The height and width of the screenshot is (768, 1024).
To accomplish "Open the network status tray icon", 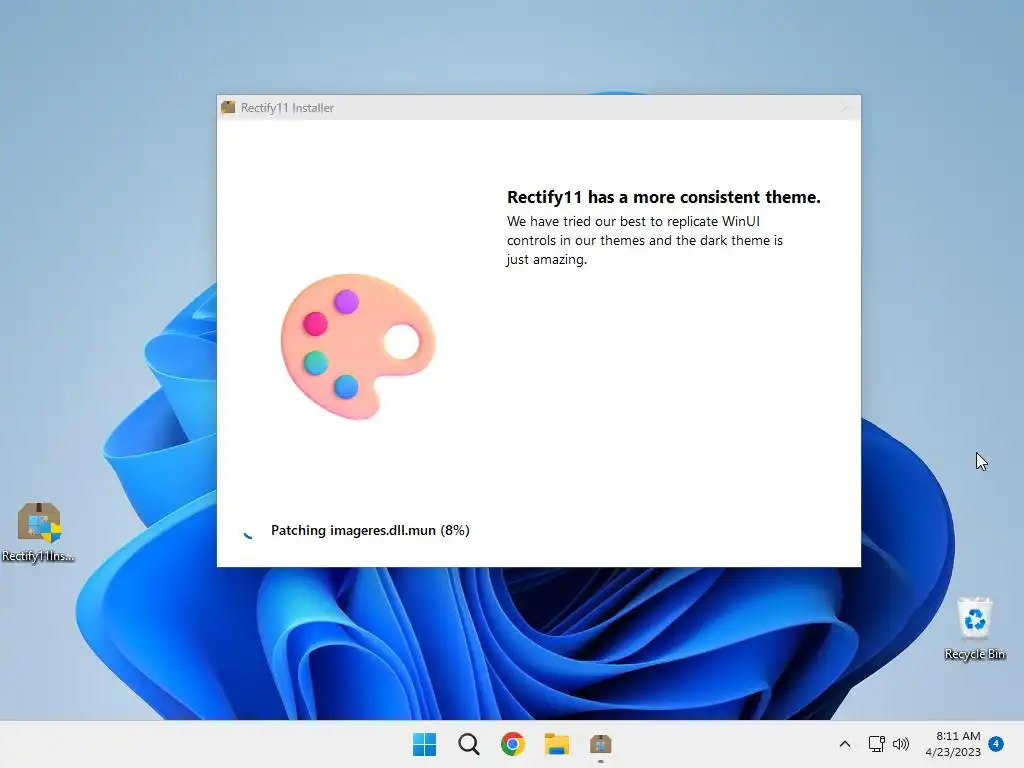I will pos(876,744).
